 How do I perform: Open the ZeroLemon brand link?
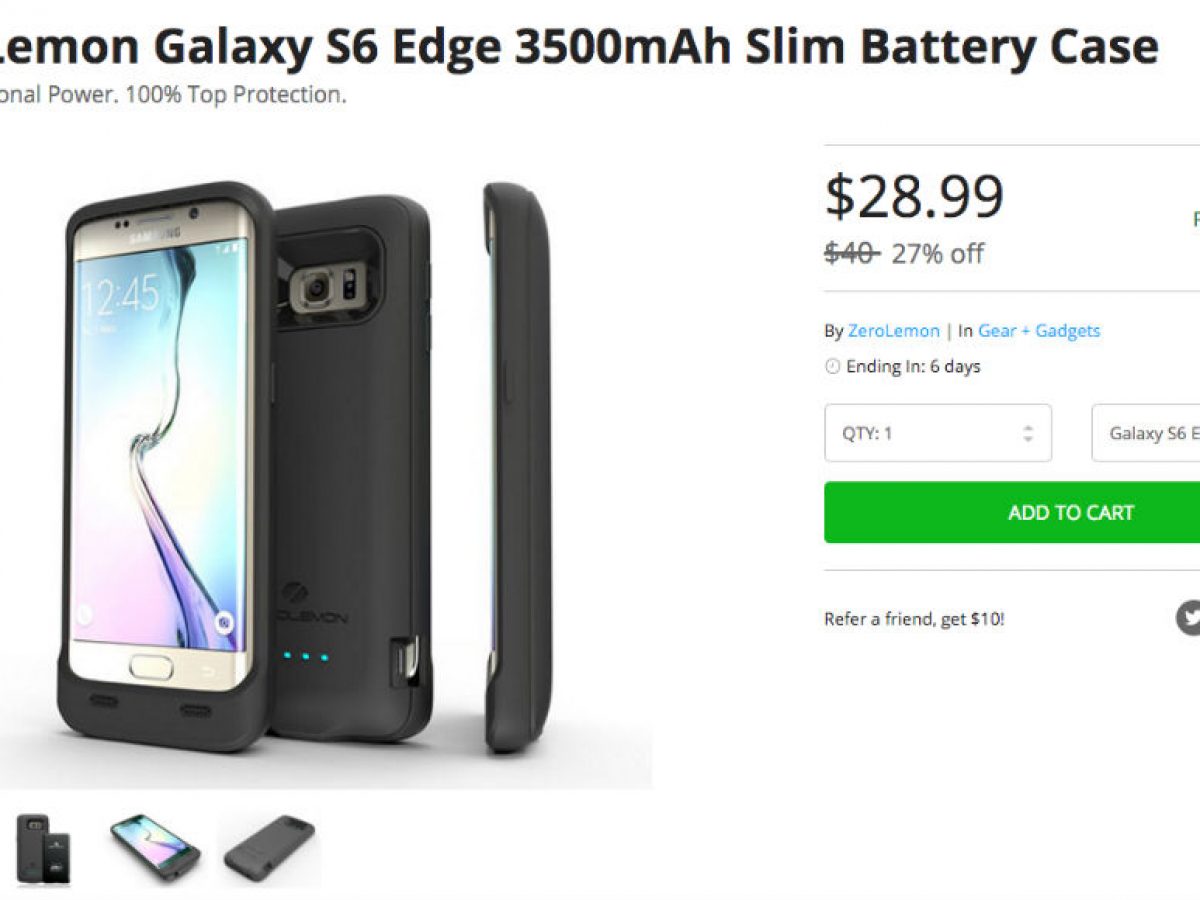point(893,331)
